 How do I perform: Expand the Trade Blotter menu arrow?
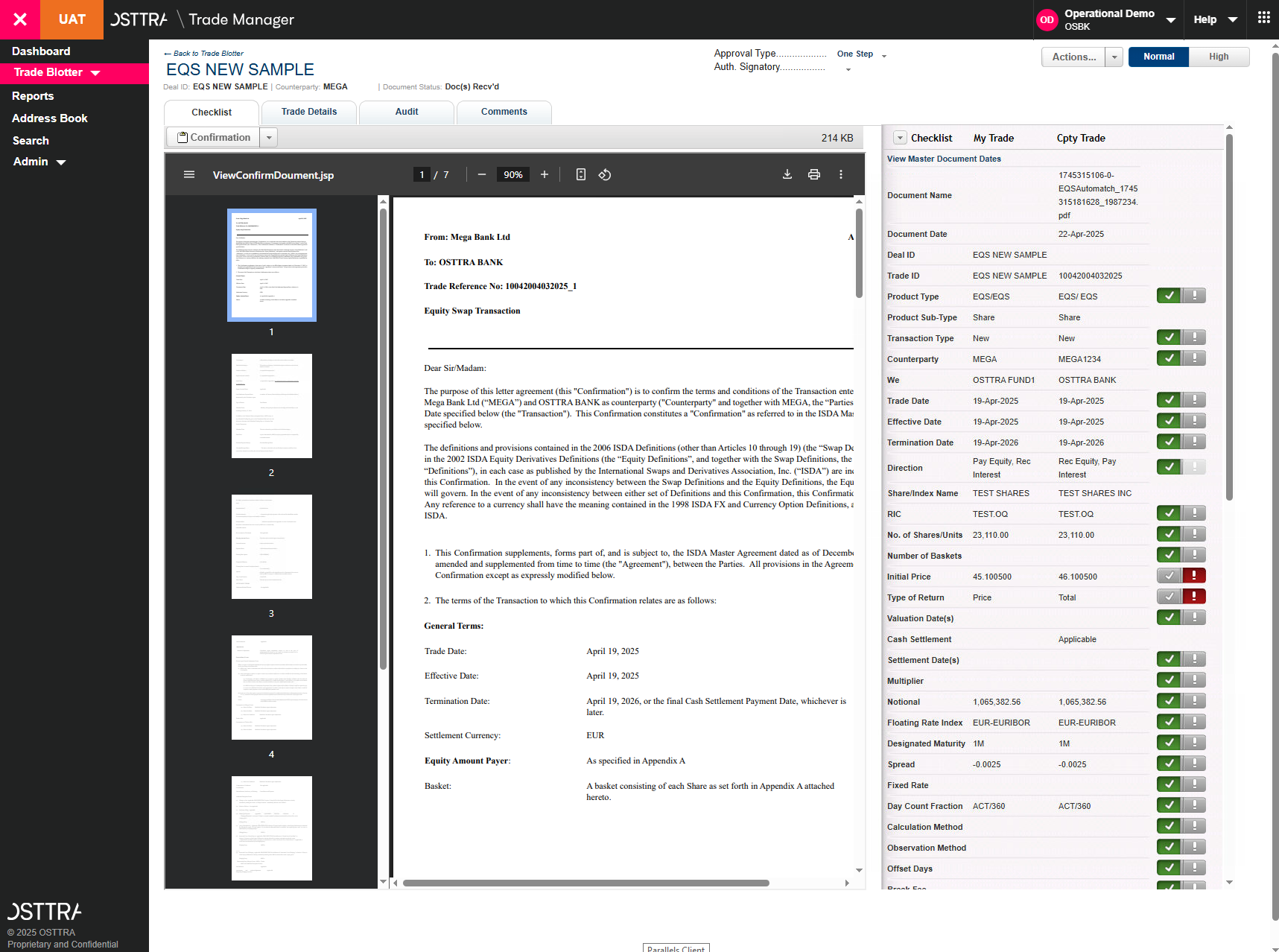point(95,73)
